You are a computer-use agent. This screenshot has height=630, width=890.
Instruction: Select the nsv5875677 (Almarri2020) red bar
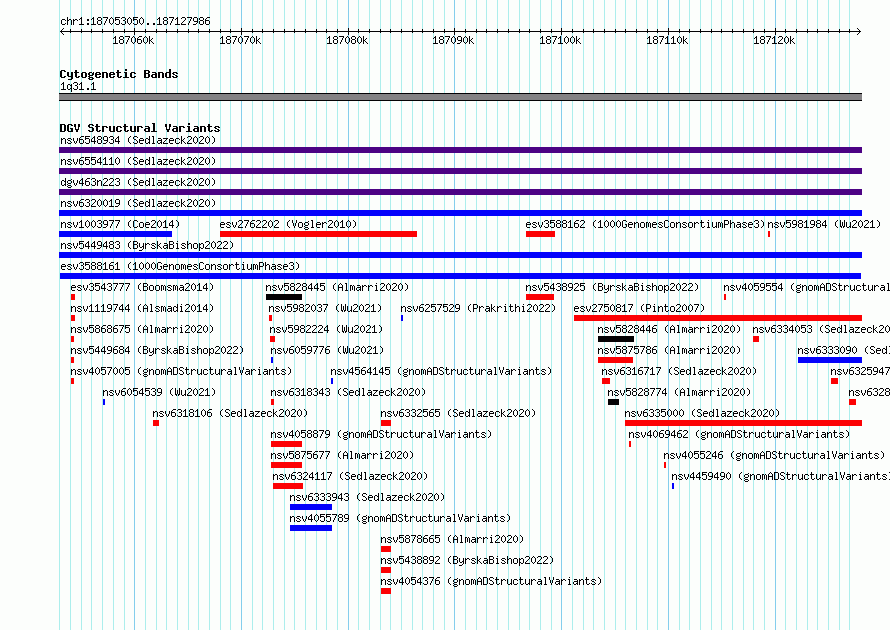click(286, 465)
